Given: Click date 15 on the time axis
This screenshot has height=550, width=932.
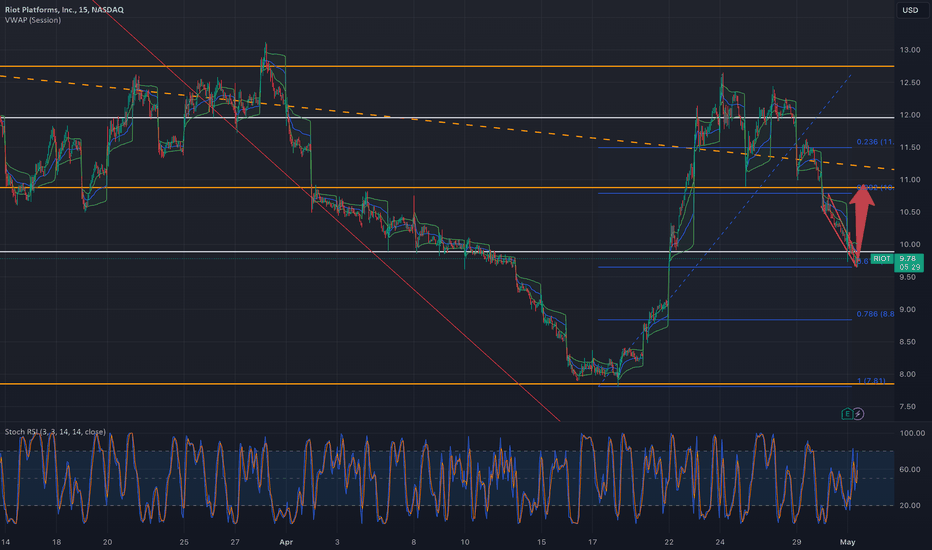Looking at the screenshot, I should point(541,542).
